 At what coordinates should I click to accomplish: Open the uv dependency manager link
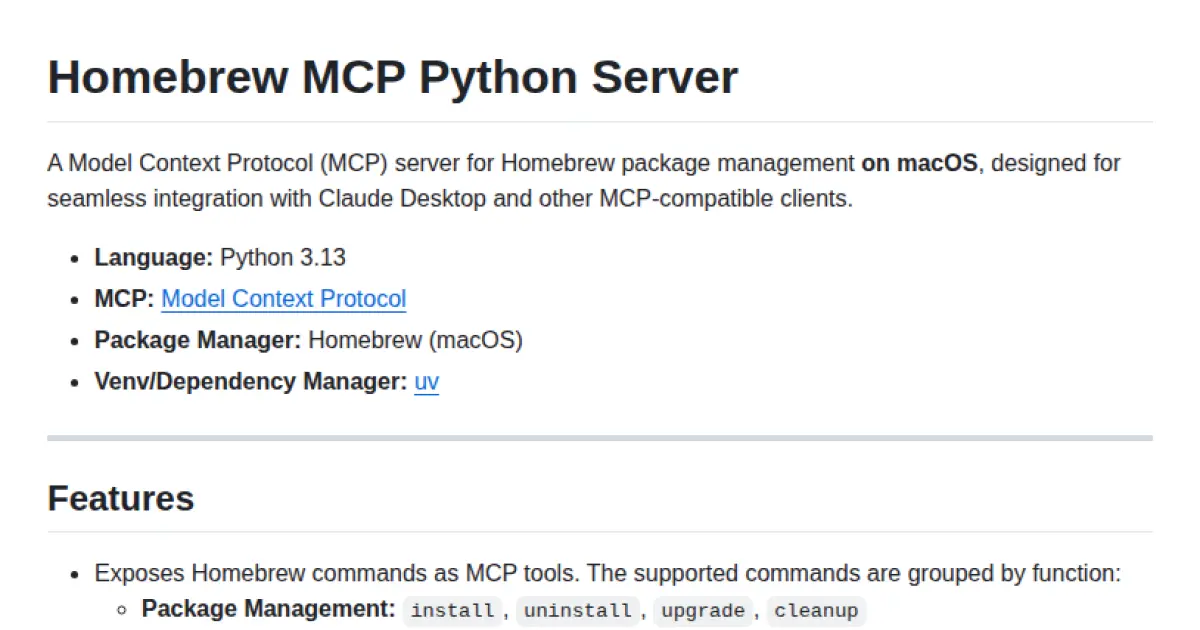[x=426, y=381]
